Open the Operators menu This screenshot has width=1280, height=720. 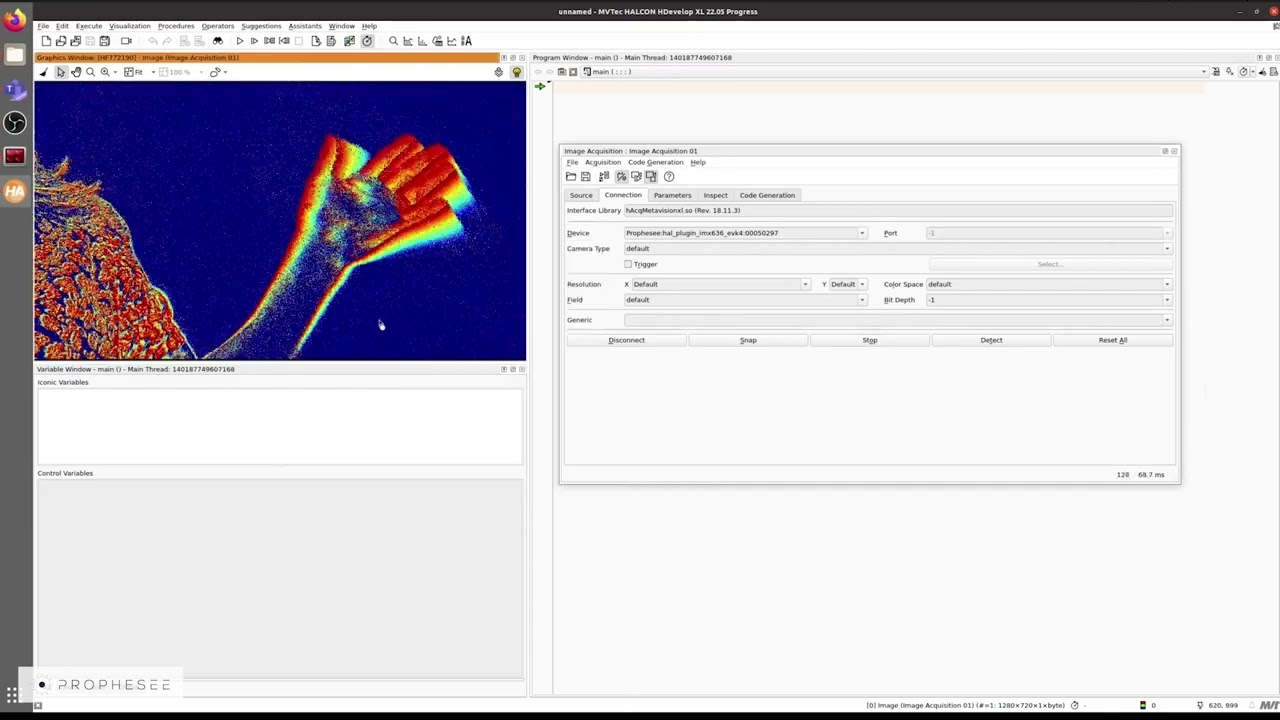[x=217, y=26]
